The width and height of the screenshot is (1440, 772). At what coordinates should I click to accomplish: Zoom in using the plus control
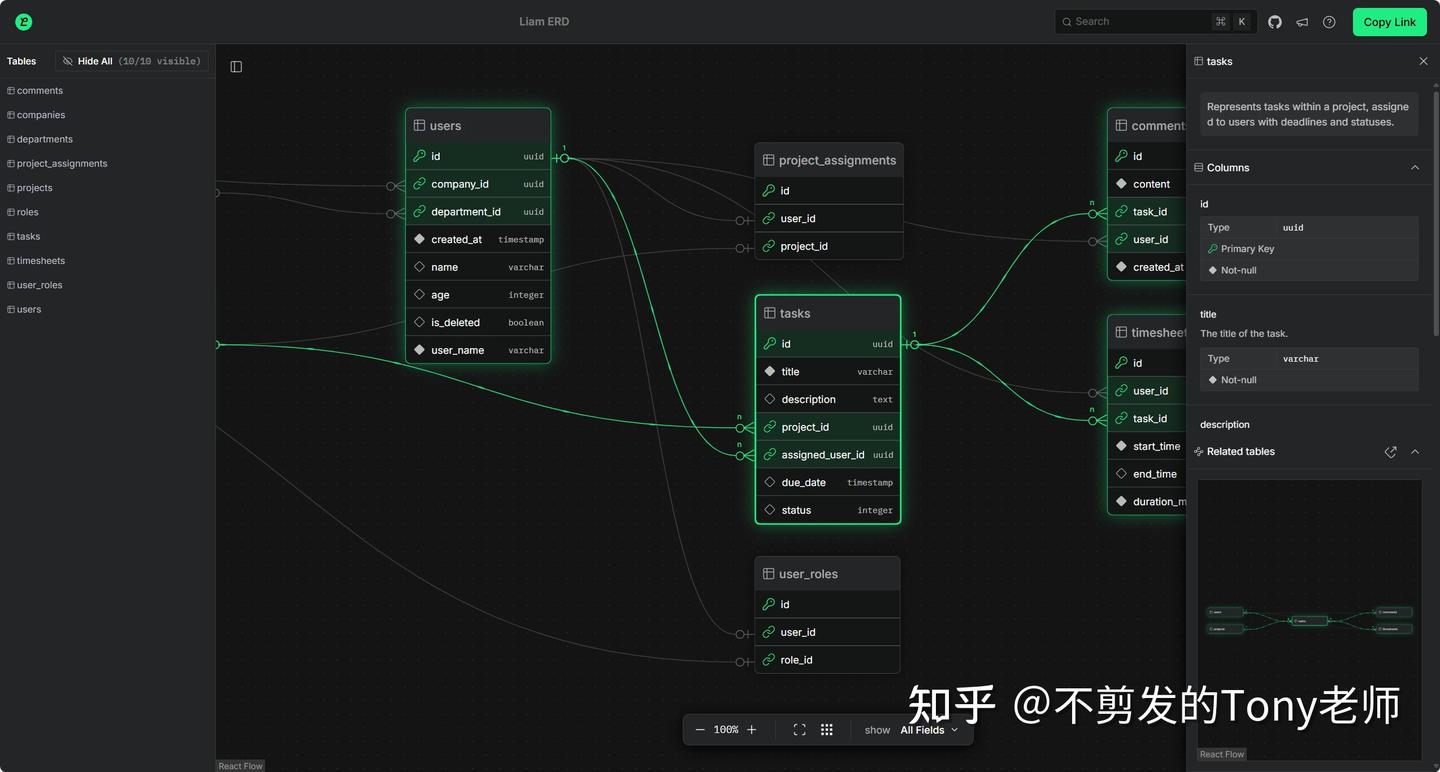click(x=751, y=729)
